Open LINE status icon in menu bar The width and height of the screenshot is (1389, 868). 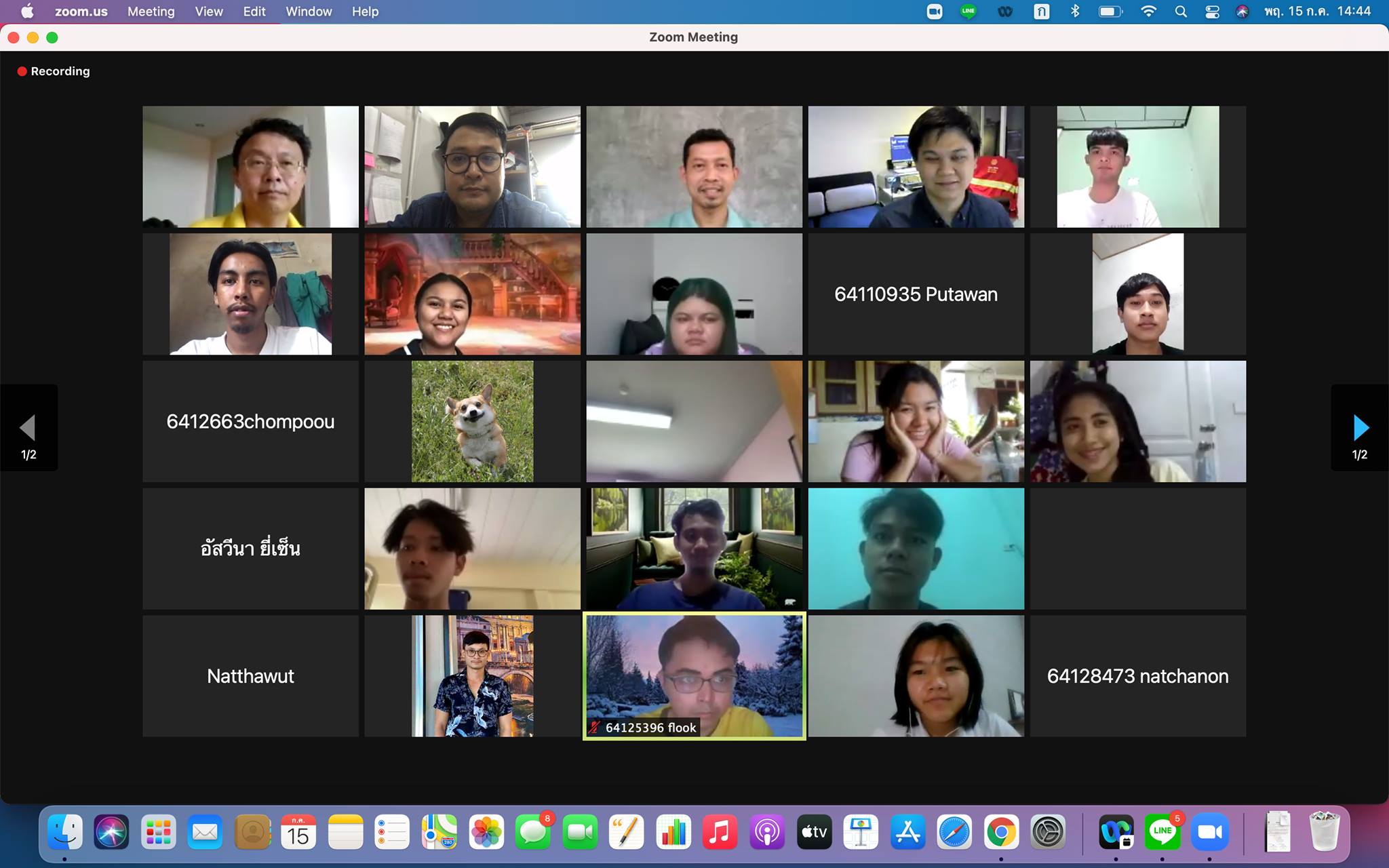tap(969, 12)
